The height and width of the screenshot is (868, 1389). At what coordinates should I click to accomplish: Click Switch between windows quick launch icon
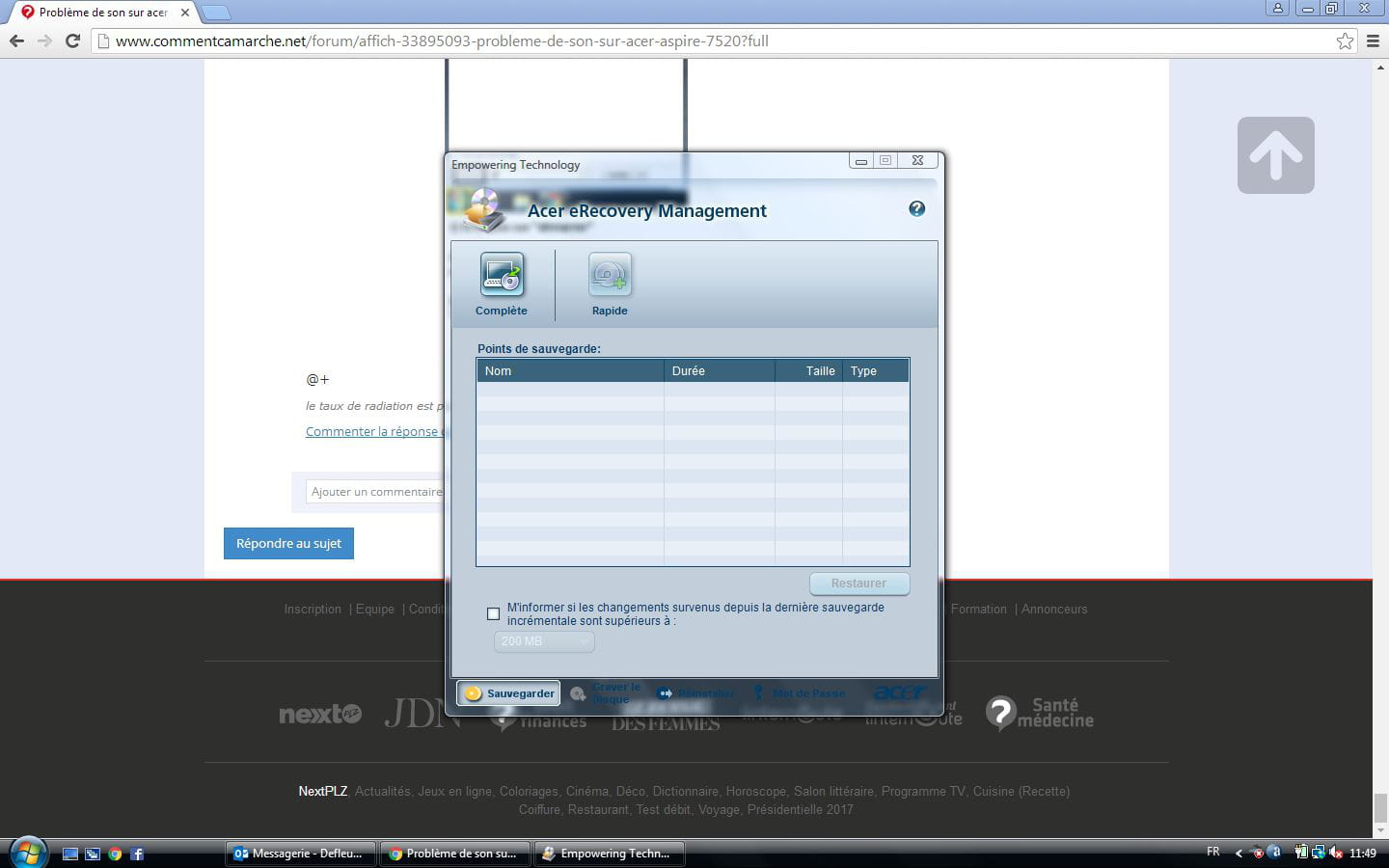click(x=93, y=854)
